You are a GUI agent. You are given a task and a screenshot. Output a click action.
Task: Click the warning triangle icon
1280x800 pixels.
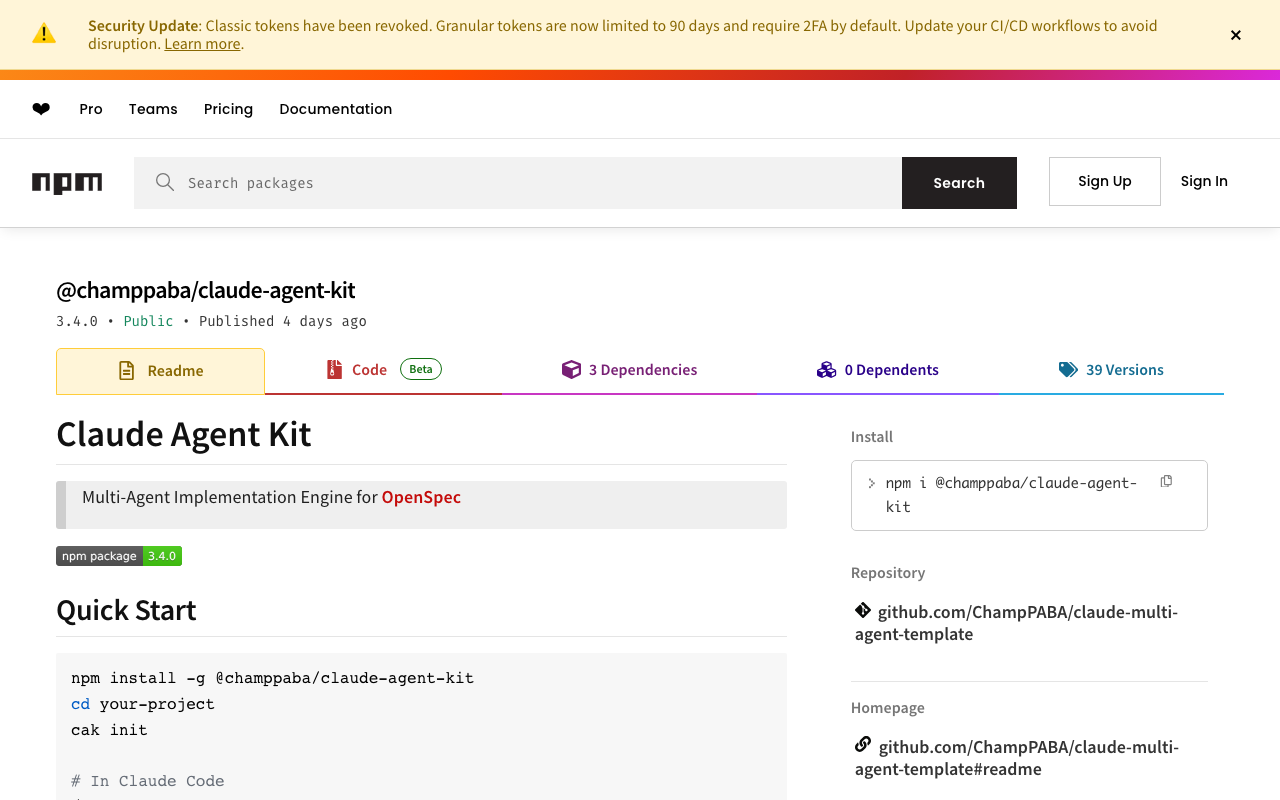point(44,34)
